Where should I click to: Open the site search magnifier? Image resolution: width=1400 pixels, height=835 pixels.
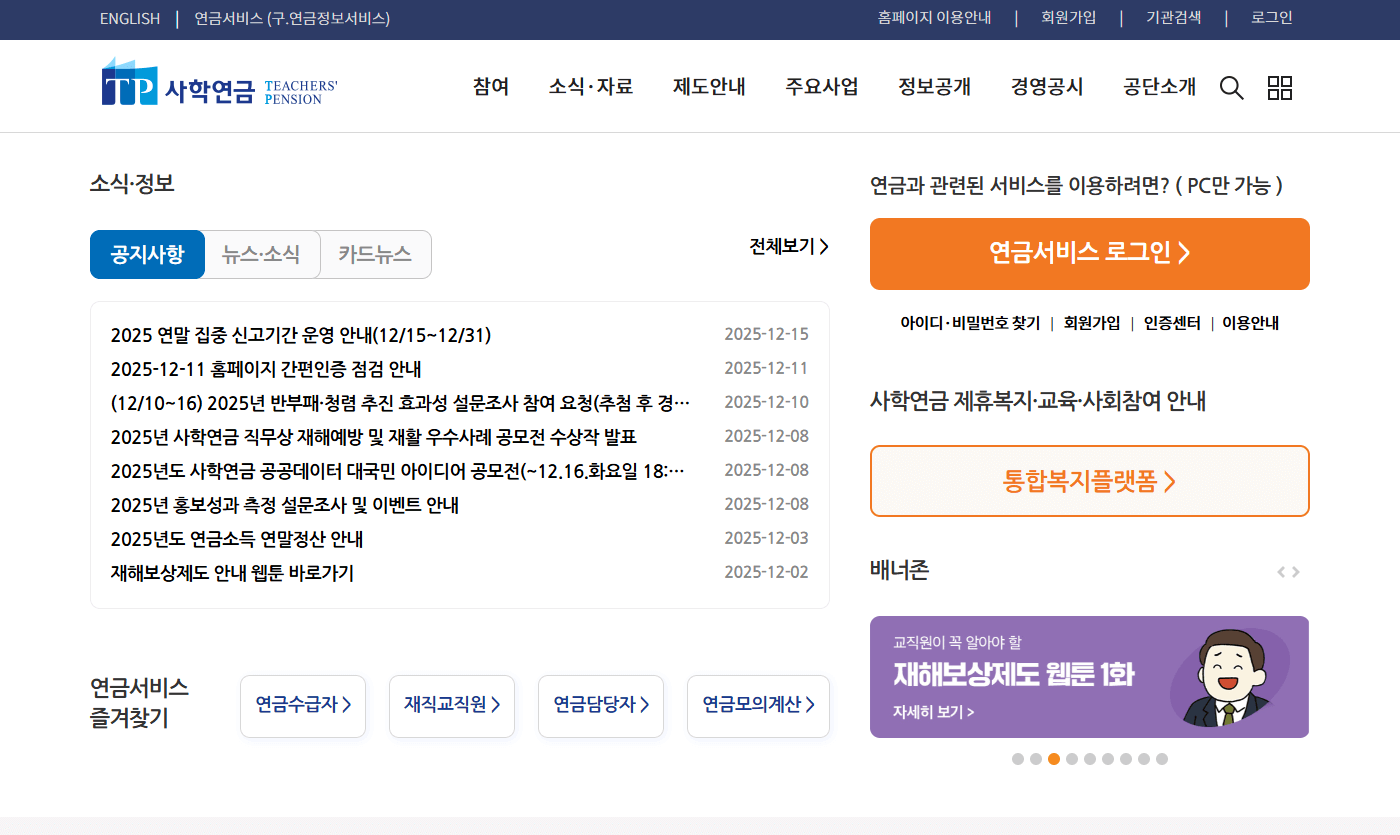1231,88
